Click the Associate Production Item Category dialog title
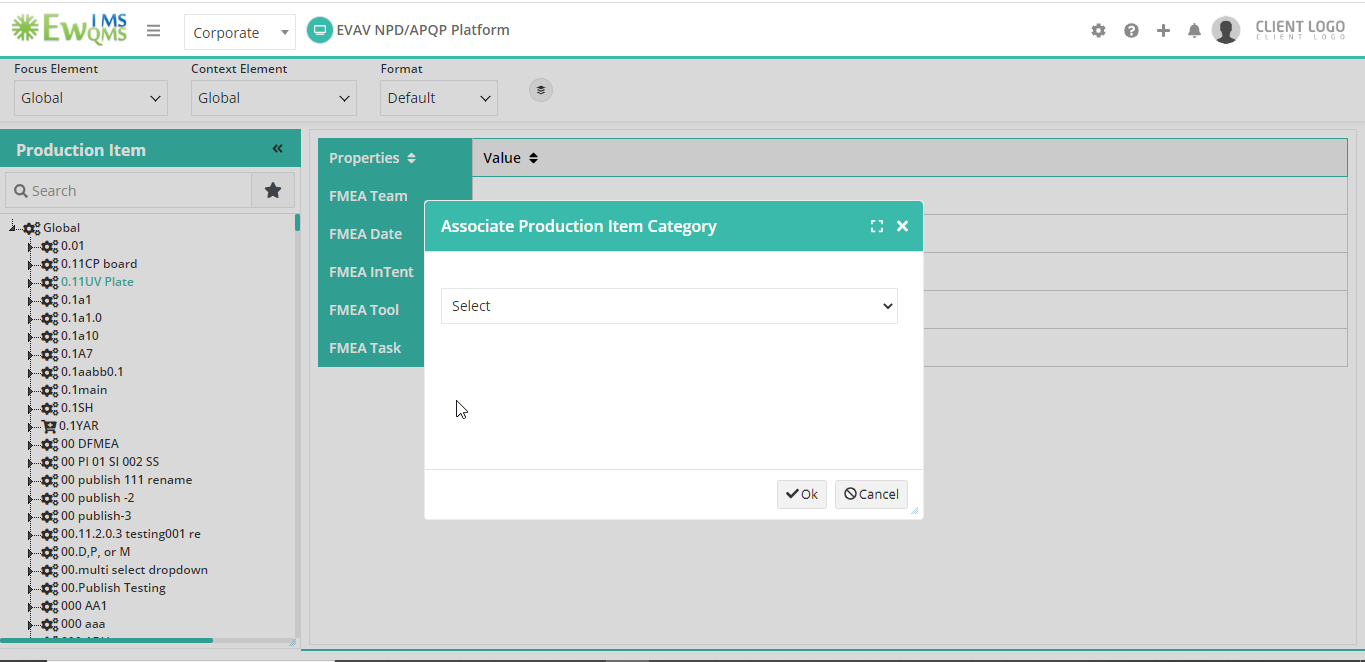Viewport: 1365px width, 662px height. coord(579,226)
